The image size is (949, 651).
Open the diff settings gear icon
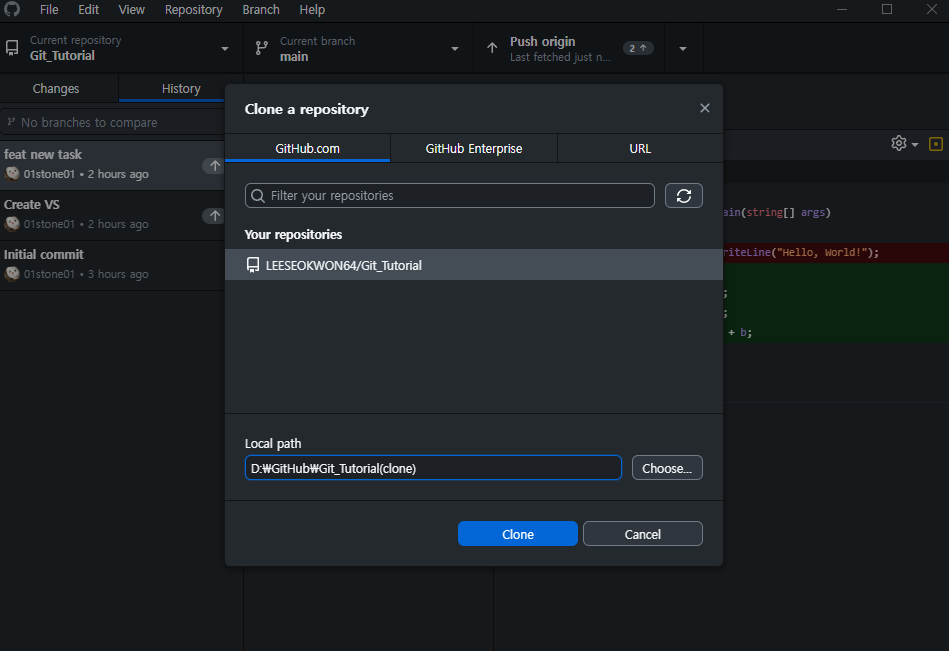coord(899,143)
